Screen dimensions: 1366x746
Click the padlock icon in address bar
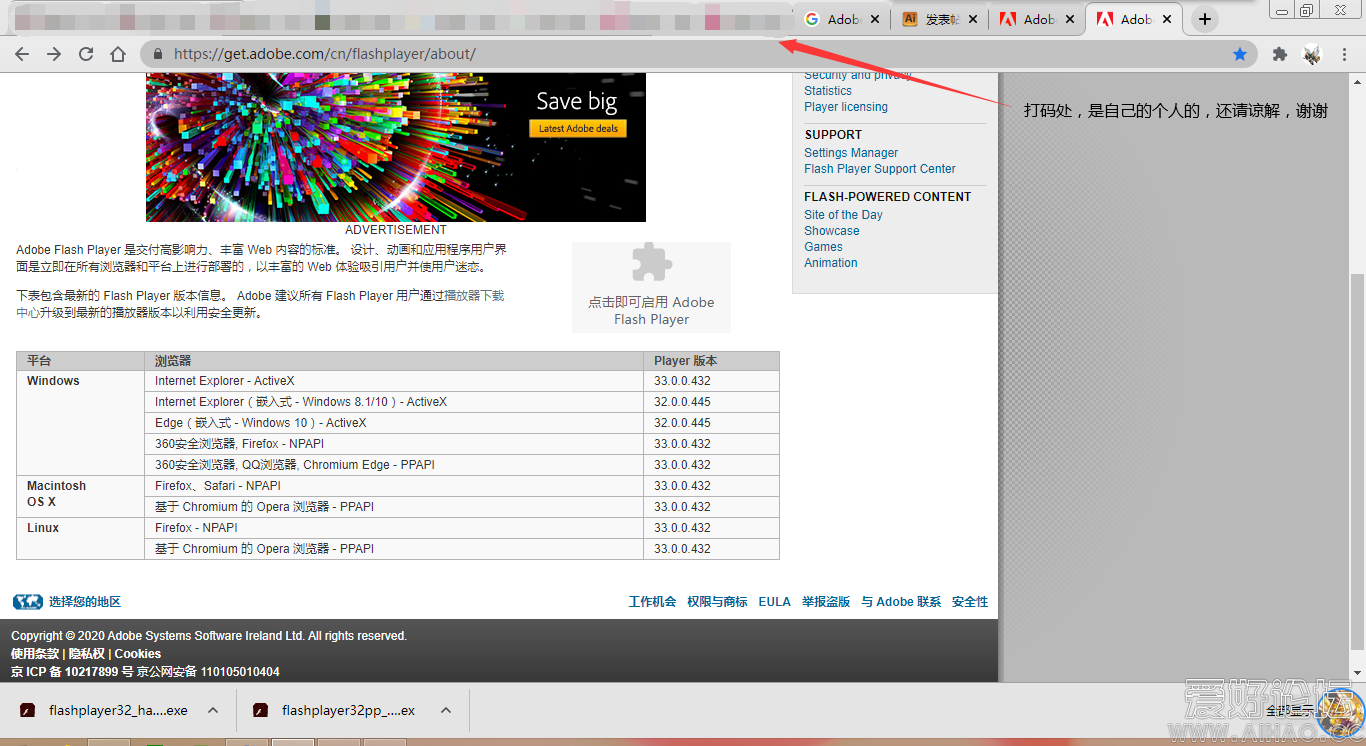pyautogui.click(x=158, y=54)
